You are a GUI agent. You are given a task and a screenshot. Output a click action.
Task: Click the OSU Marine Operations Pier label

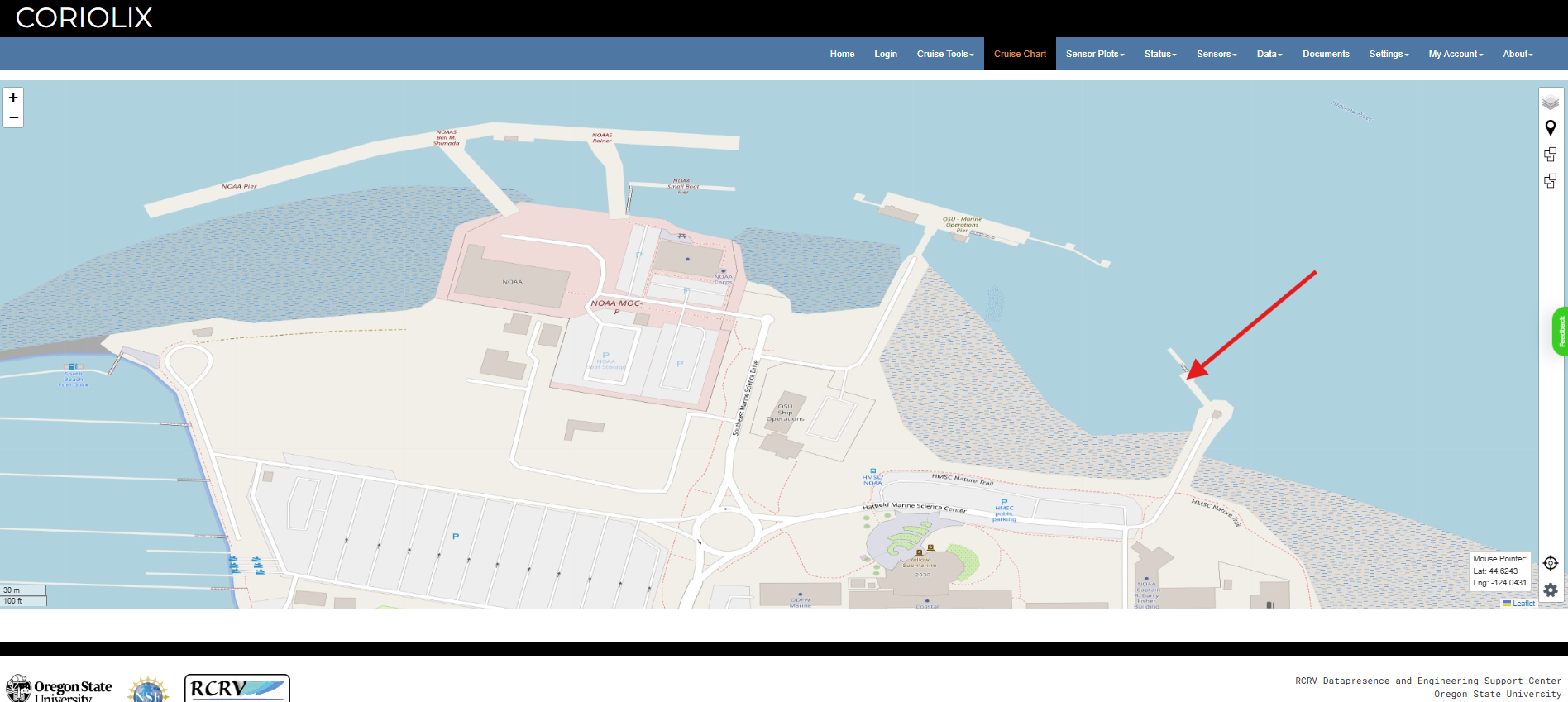[962, 224]
